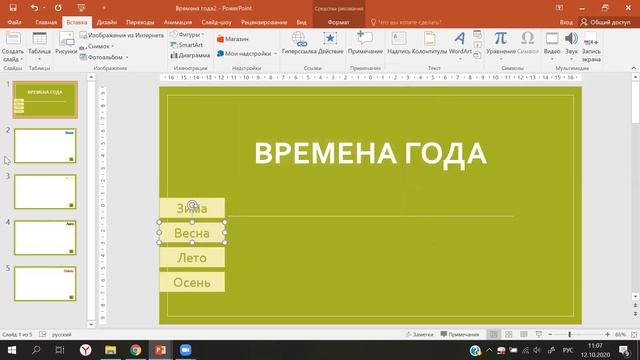Image resolution: width=640 pixels, height=360 pixels.
Task: Open the Снимок screenshot dropdown
Action: coord(96,47)
